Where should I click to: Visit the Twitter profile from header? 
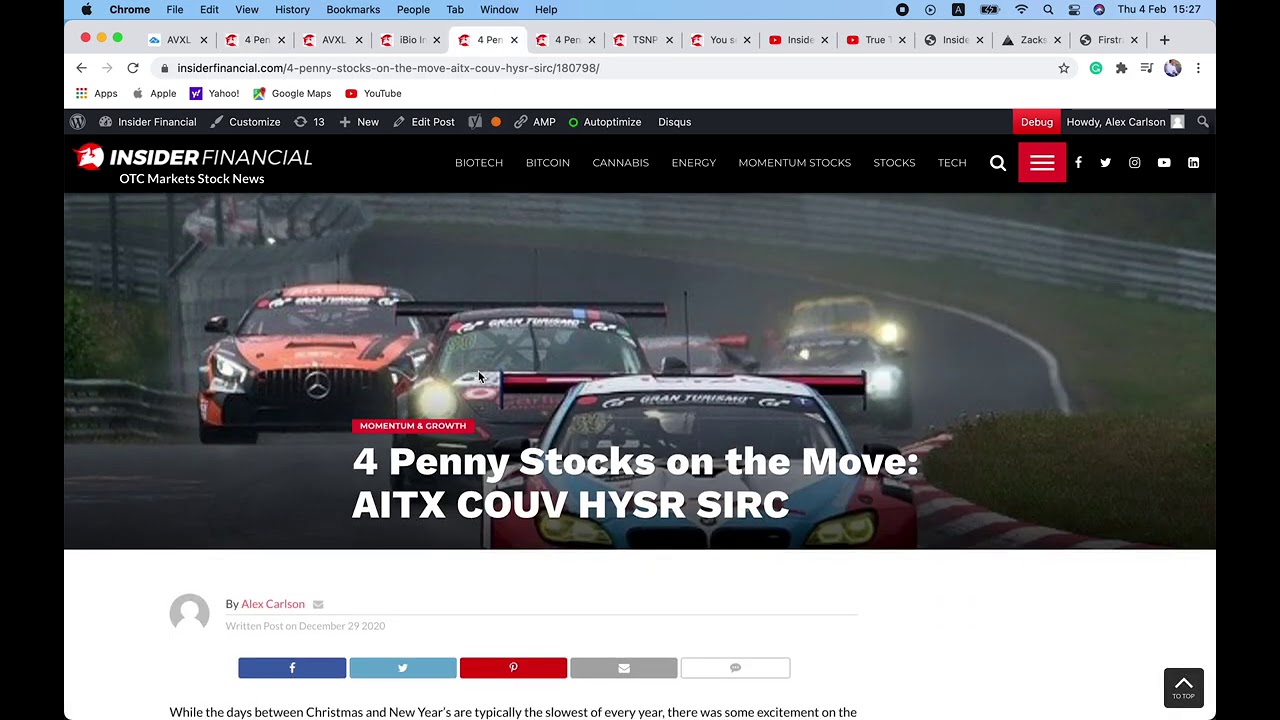coord(1106,163)
